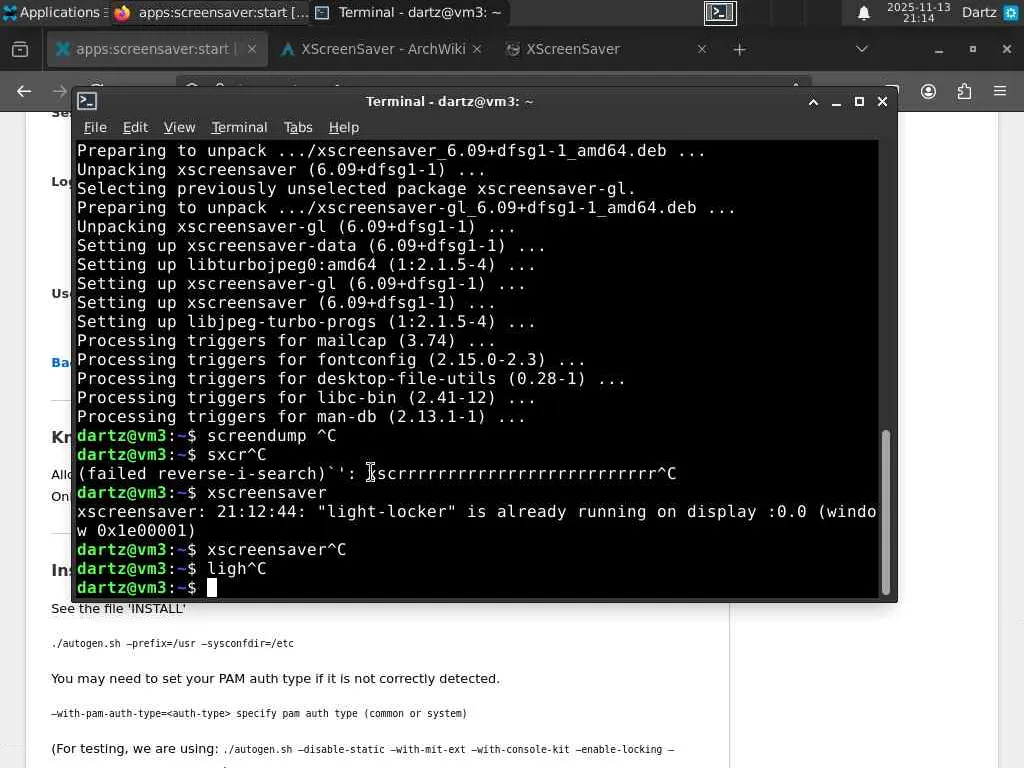Open the Tabs menu in Terminal
This screenshot has height=768, width=1024.
pos(298,127)
